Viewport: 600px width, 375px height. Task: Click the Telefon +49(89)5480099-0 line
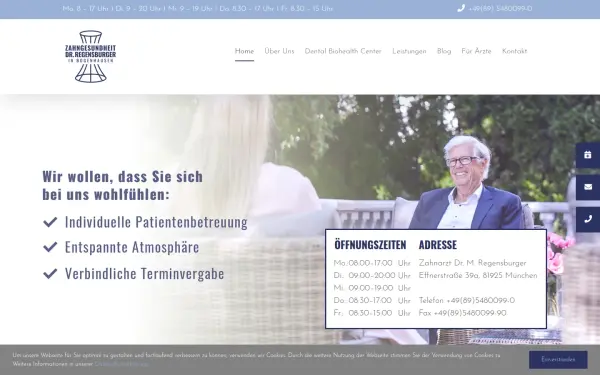pos(467,301)
